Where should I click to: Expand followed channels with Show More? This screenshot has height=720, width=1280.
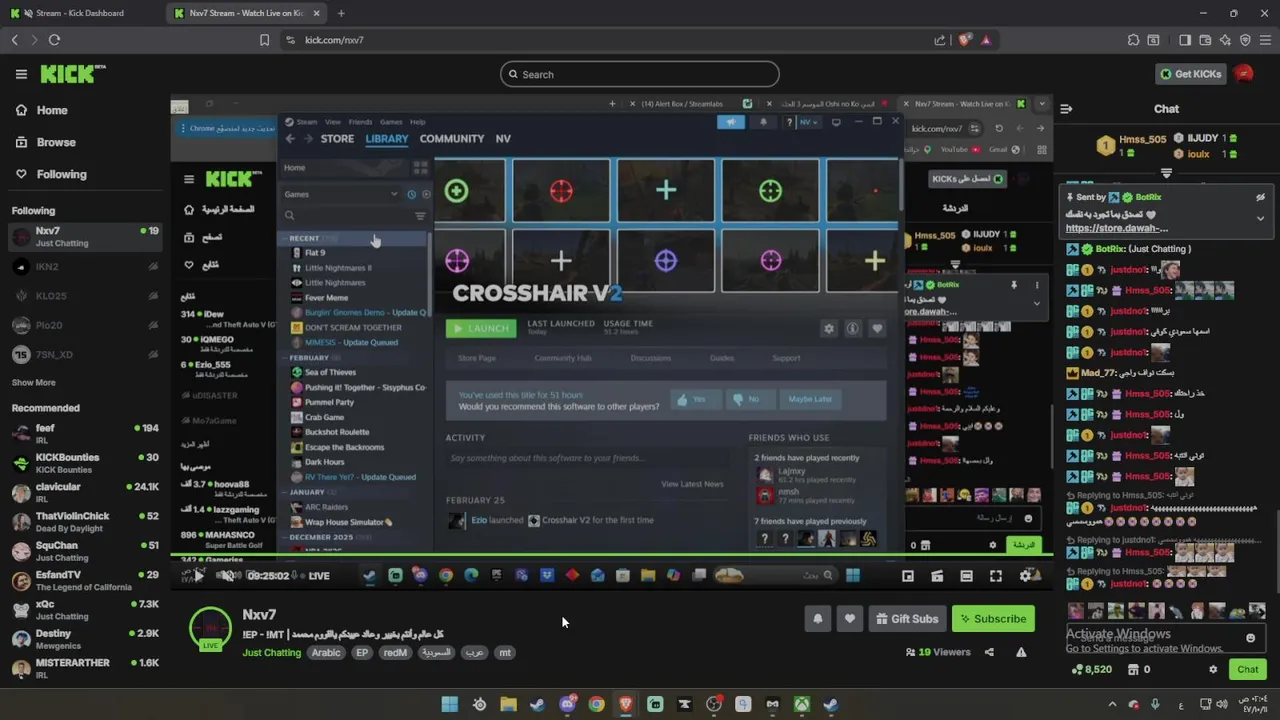tap(33, 382)
